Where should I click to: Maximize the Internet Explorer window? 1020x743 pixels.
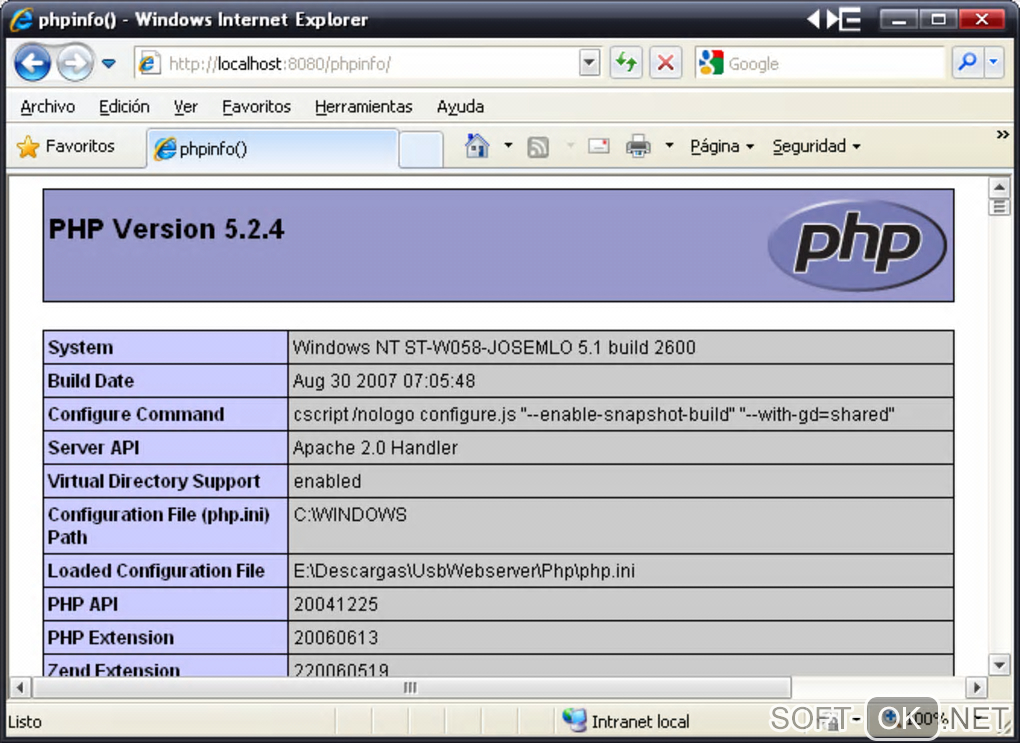(938, 20)
